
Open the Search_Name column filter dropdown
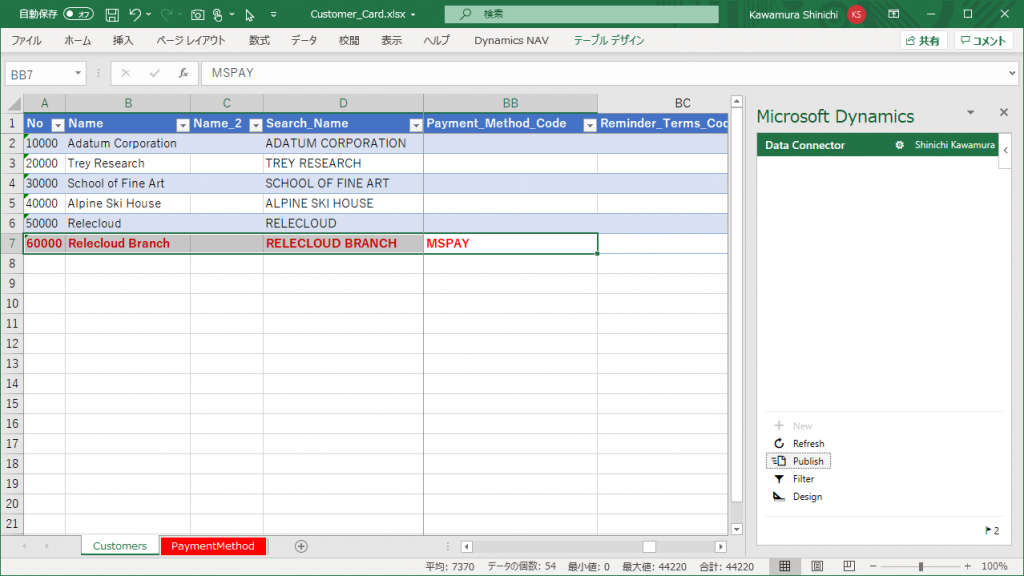[x=415, y=124]
